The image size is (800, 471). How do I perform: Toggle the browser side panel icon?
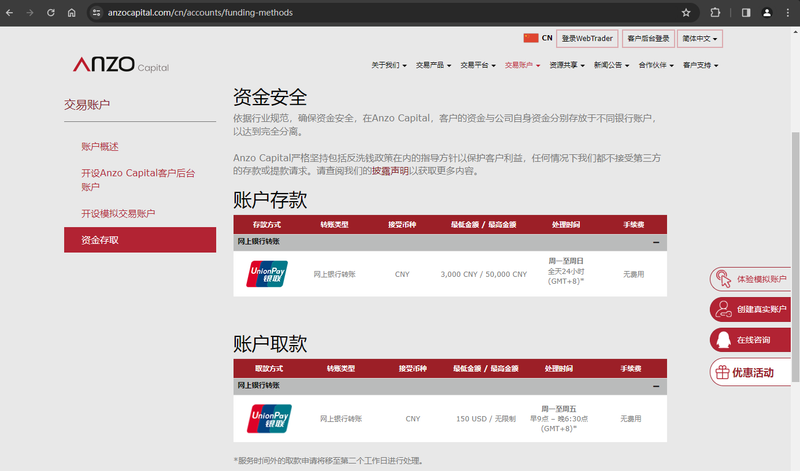click(746, 13)
